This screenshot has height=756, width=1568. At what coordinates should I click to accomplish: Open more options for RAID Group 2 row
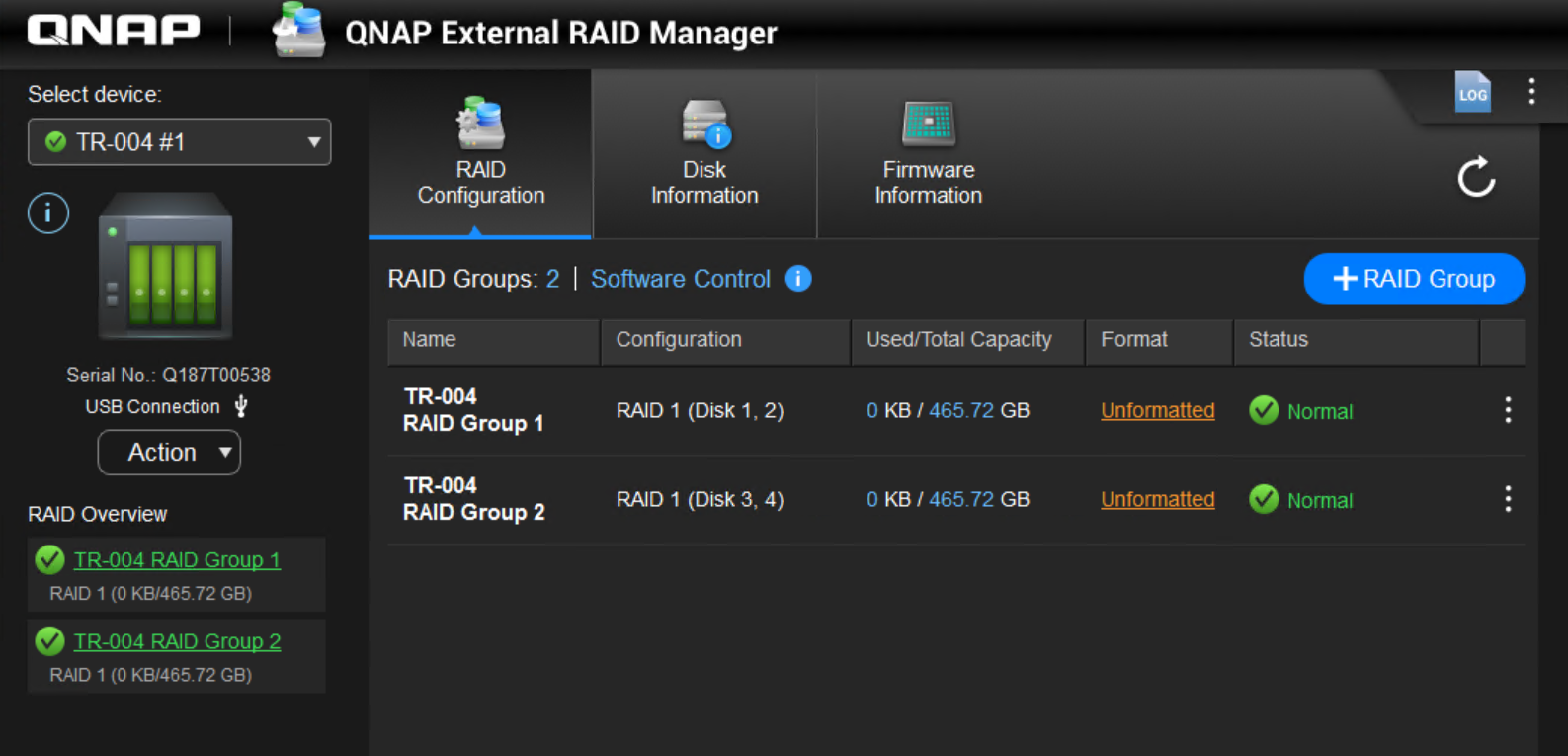pos(1507,499)
